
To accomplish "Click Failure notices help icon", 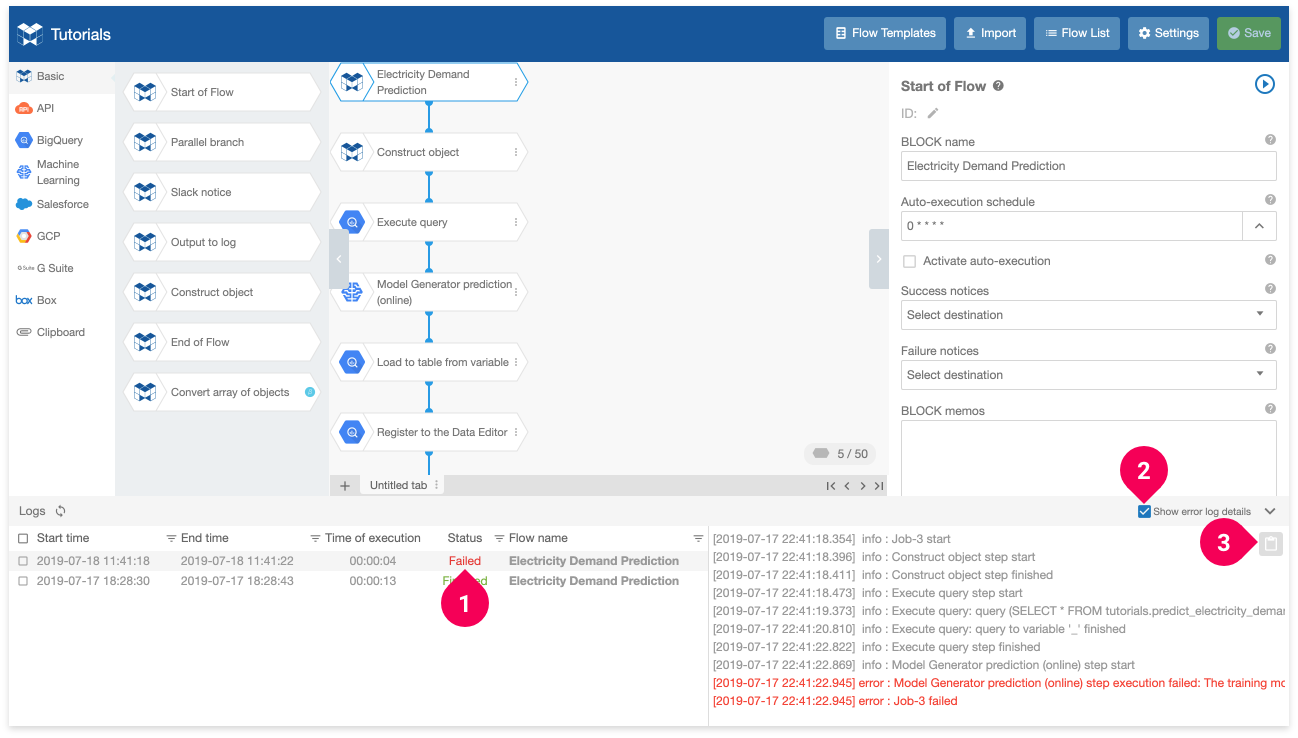I will pyautogui.click(x=1270, y=349).
